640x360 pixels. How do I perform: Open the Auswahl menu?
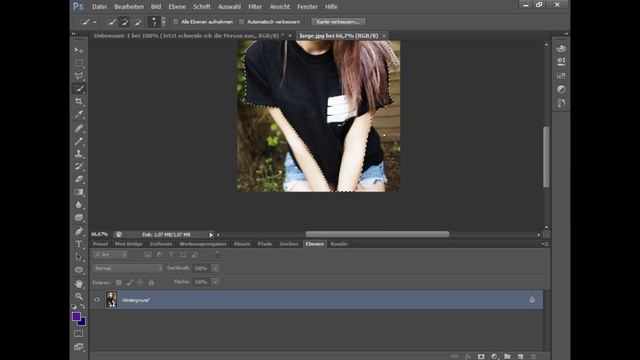(229, 7)
